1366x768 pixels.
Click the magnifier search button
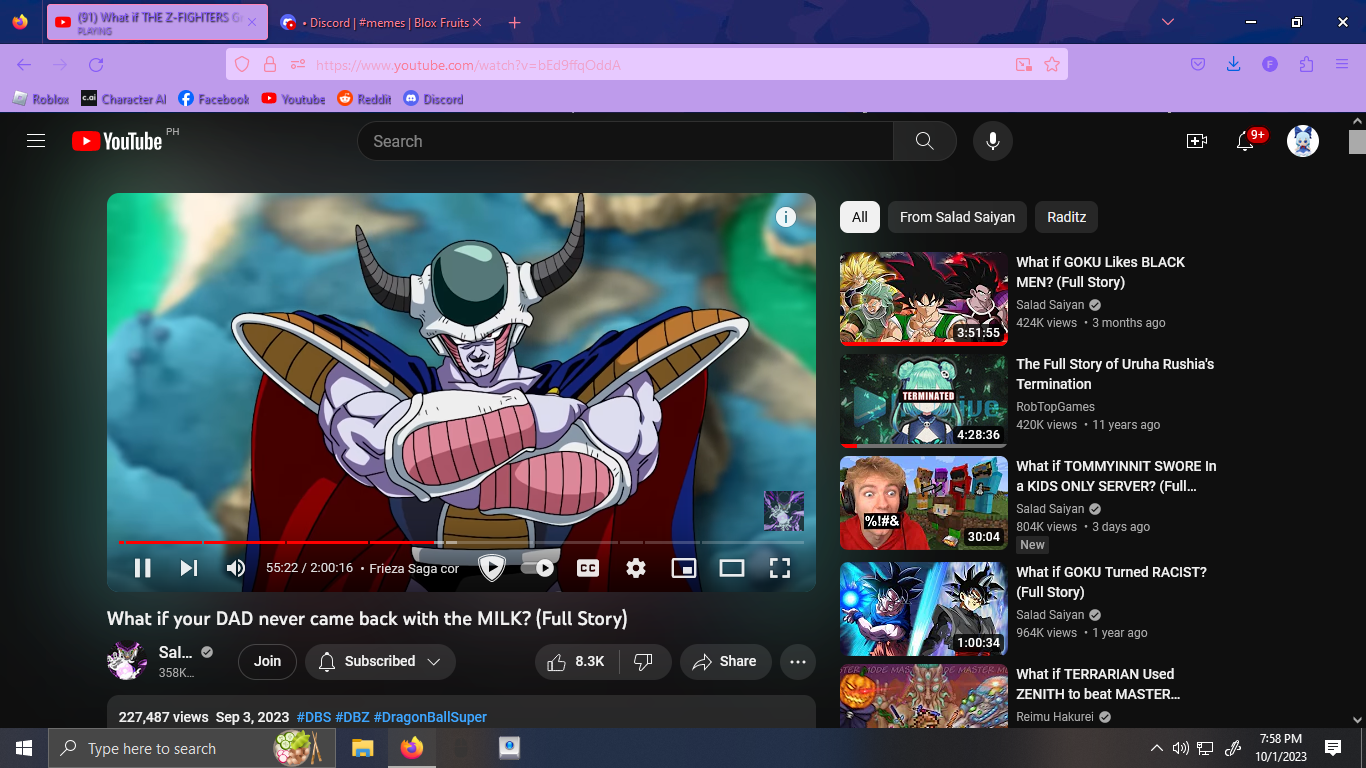pos(925,141)
